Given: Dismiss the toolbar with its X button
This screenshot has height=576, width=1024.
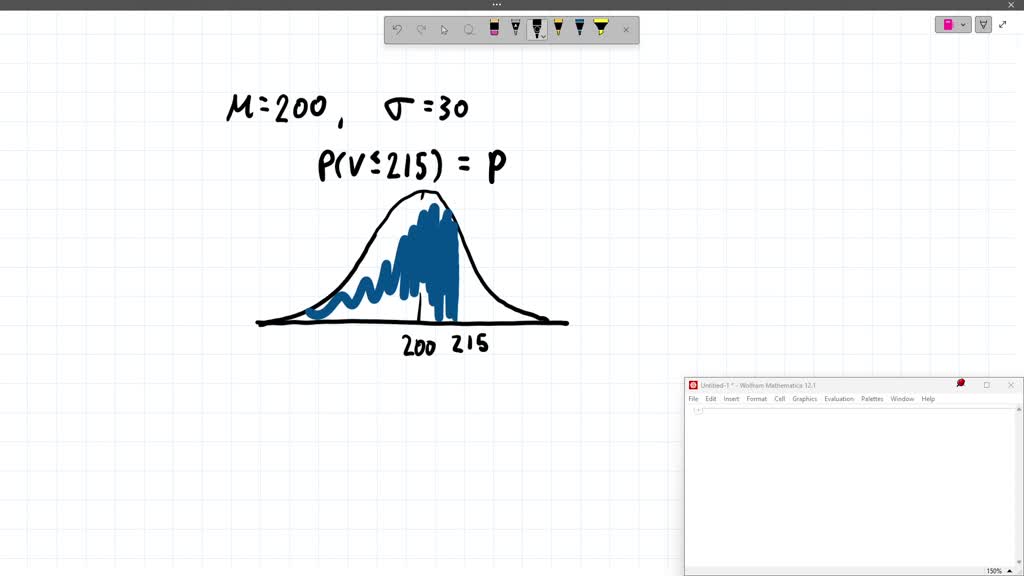Looking at the screenshot, I should coord(626,29).
